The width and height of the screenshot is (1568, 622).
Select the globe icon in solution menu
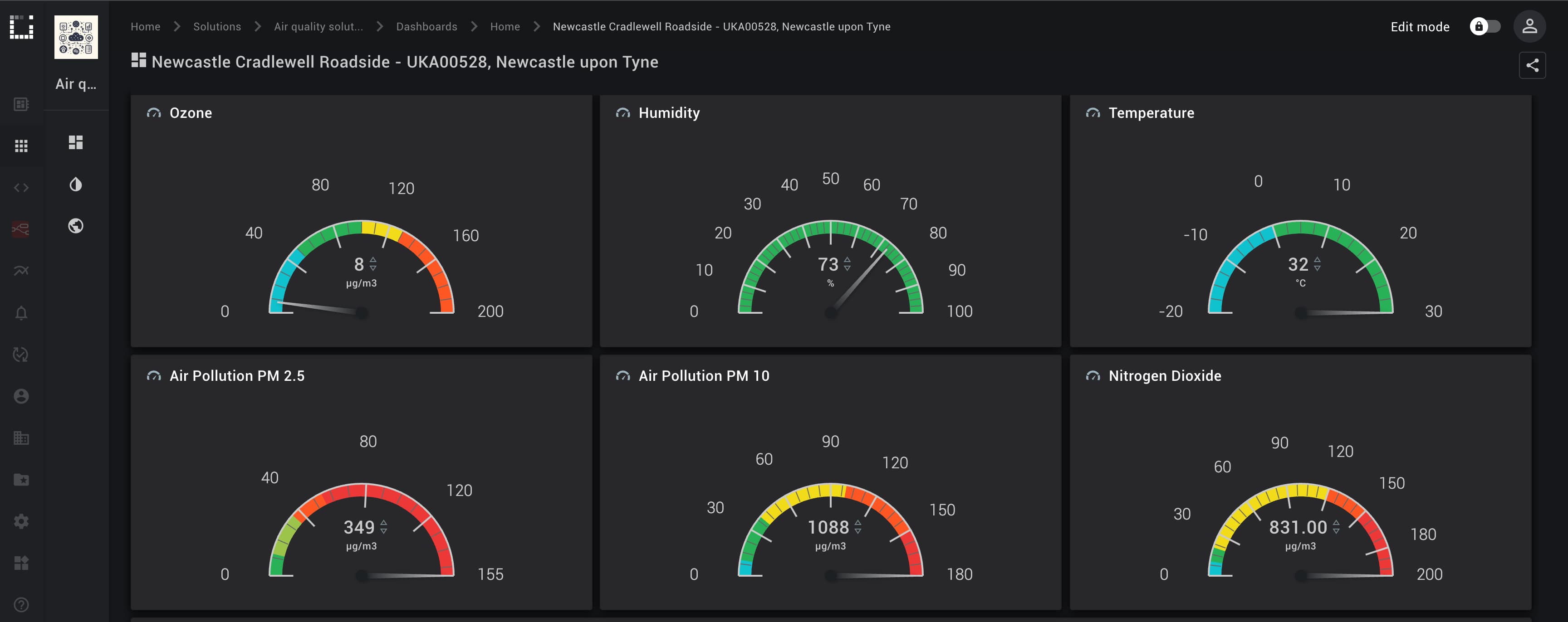pyautogui.click(x=75, y=226)
